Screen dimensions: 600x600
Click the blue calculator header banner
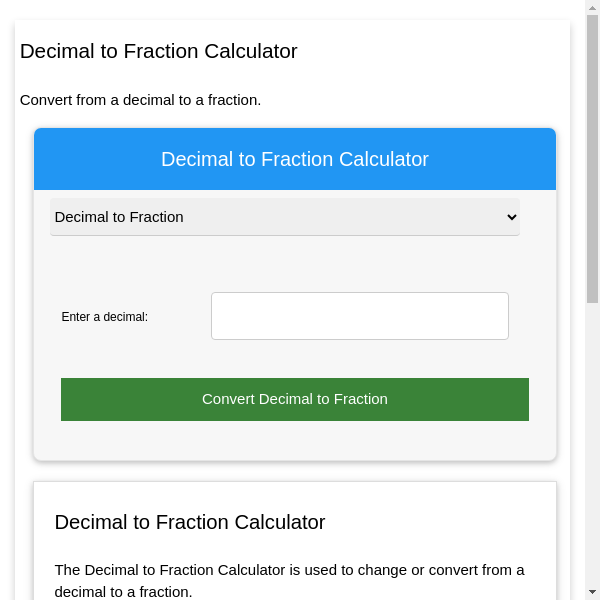(295, 159)
